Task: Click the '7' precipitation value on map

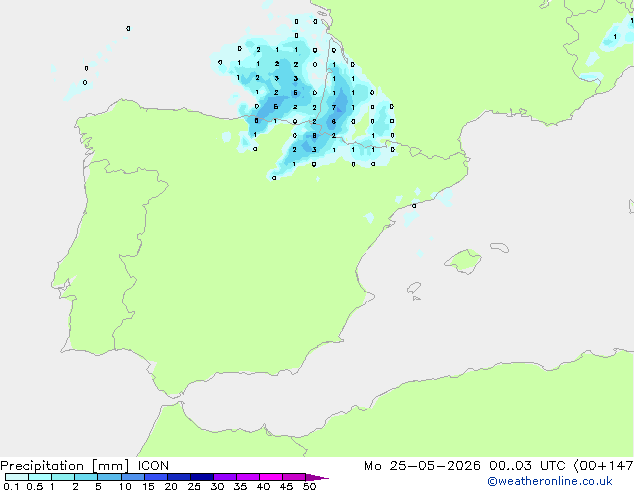Action: coord(334,108)
